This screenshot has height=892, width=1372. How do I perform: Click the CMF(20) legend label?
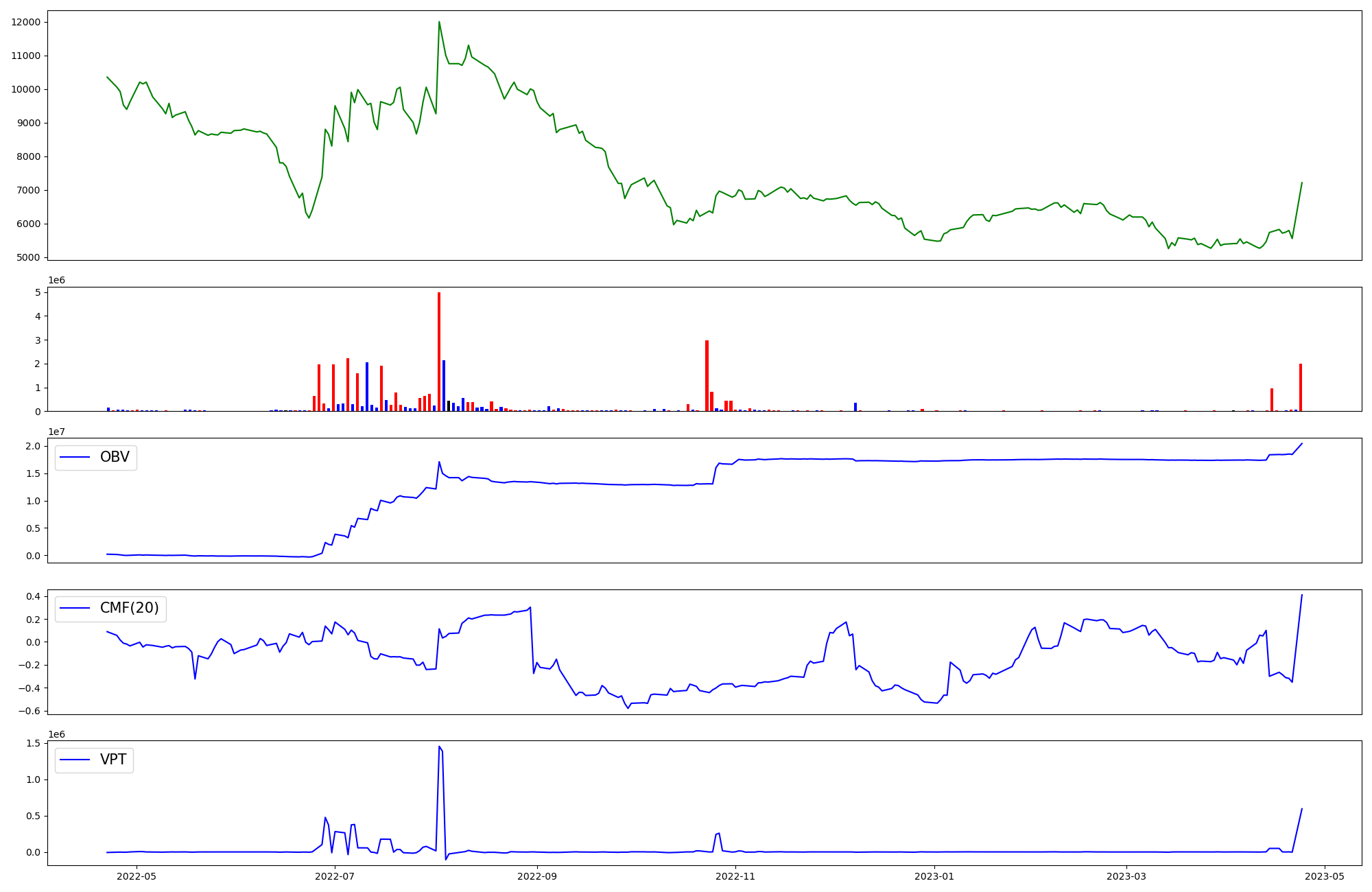pyautogui.click(x=129, y=608)
